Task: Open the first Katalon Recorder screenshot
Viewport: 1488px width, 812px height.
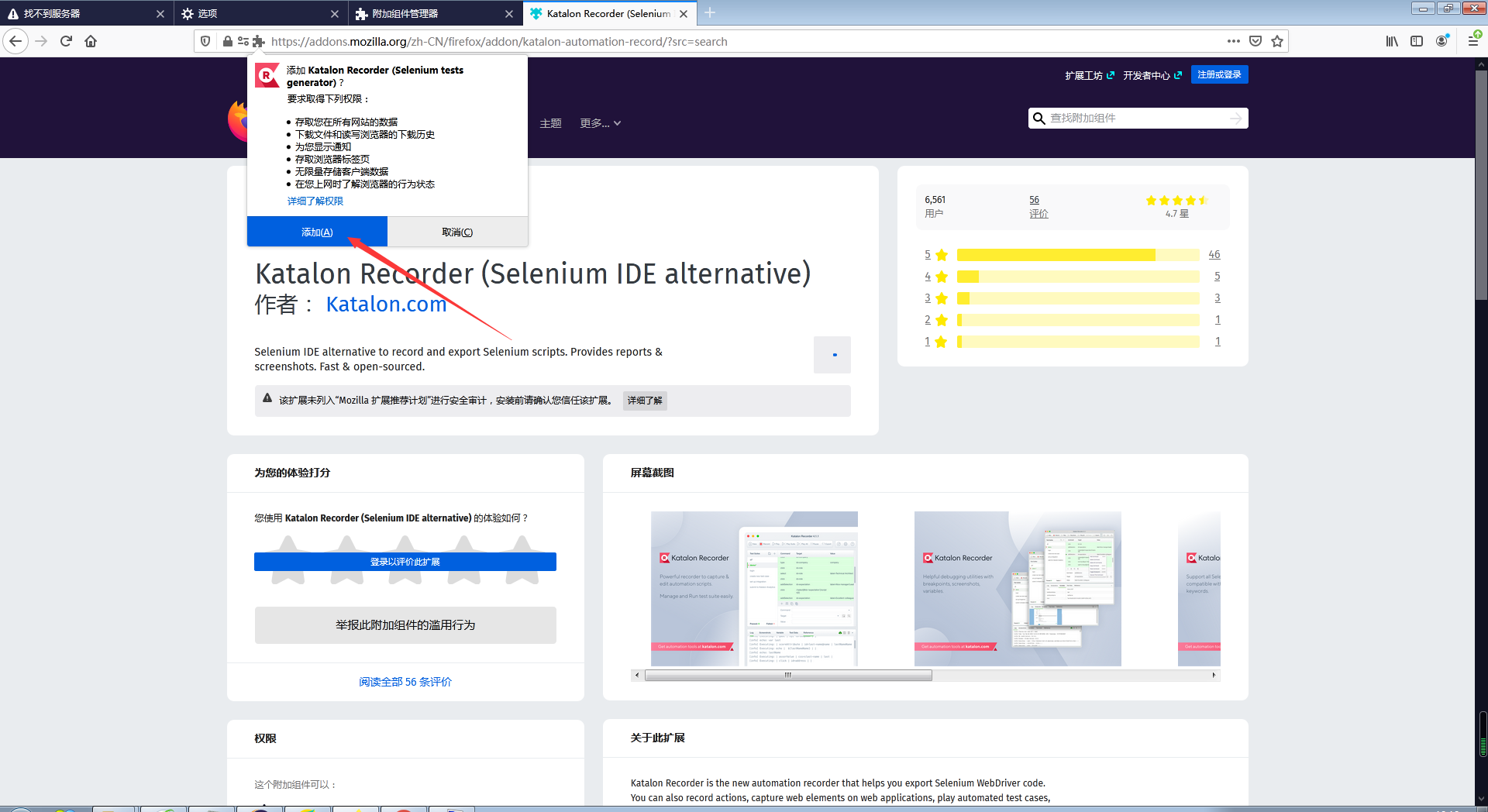Action: tap(754, 589)
